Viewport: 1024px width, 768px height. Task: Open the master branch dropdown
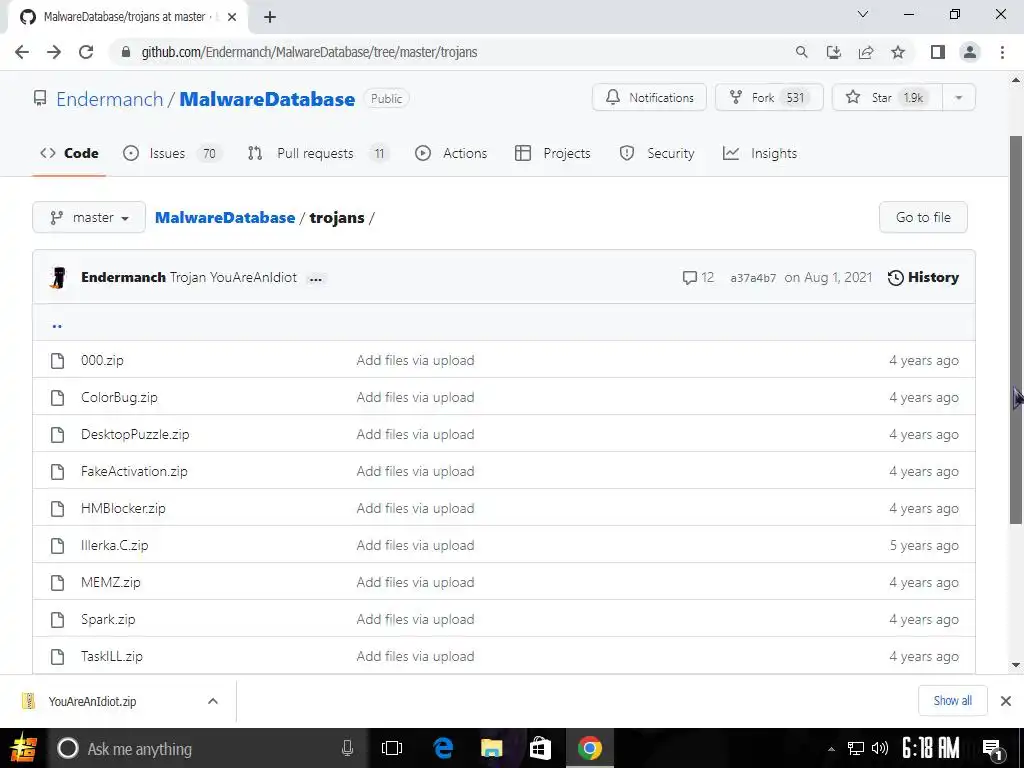coord(89,217)
